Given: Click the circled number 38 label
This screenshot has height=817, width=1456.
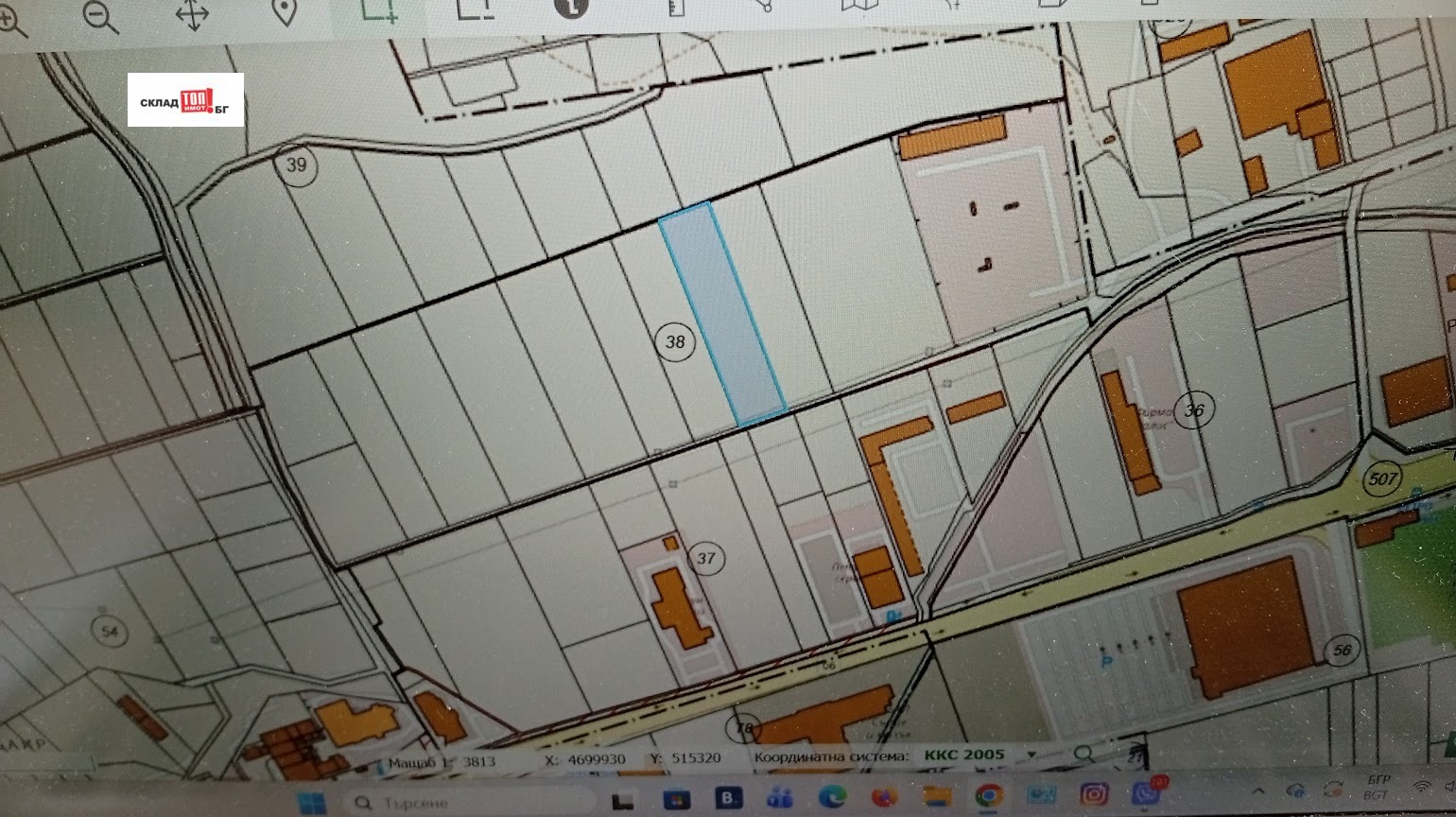Looking at the screenshot, I should click(x=675, y=341).
